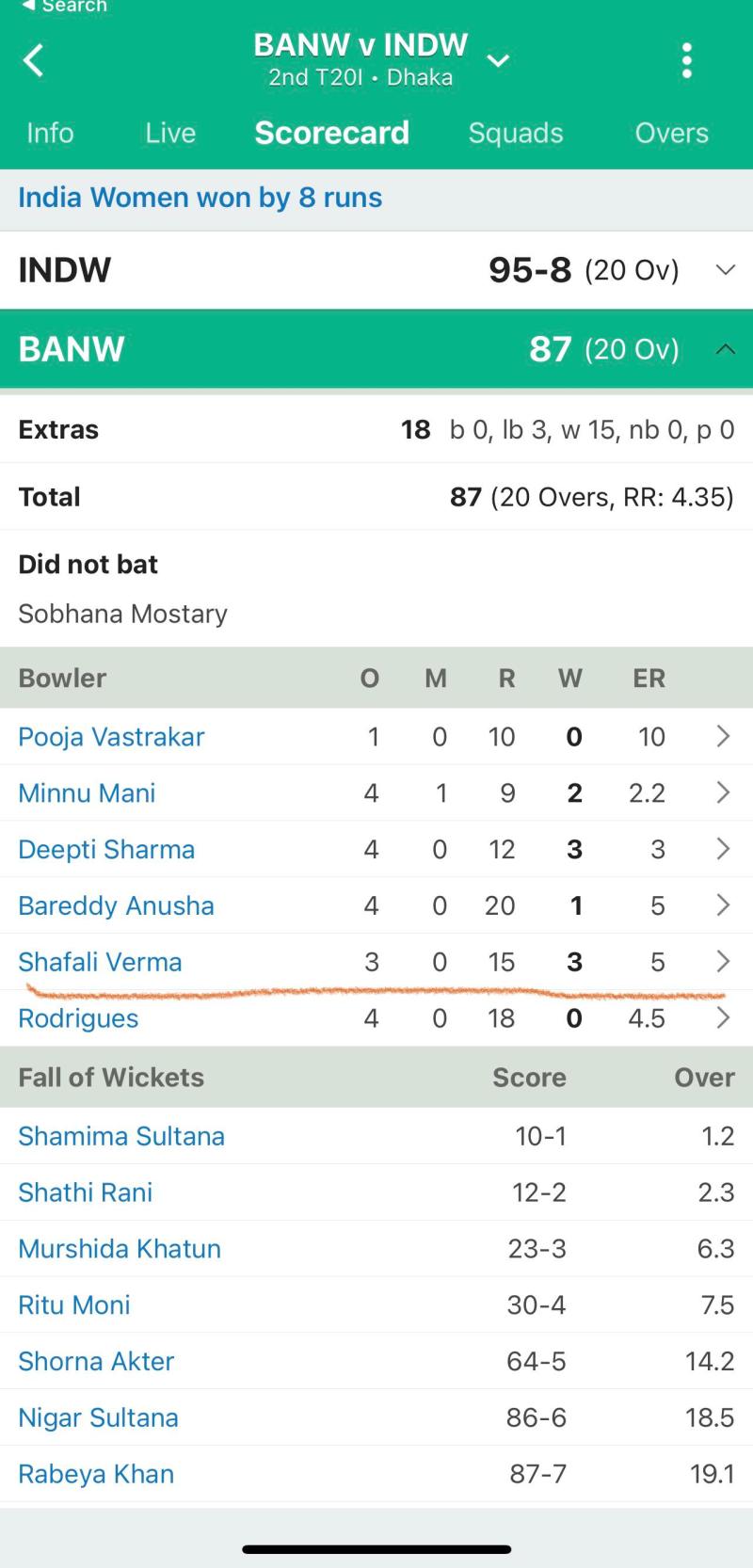Open the Overs tab
Screen dimensions: 753x1568
[671, 133]
